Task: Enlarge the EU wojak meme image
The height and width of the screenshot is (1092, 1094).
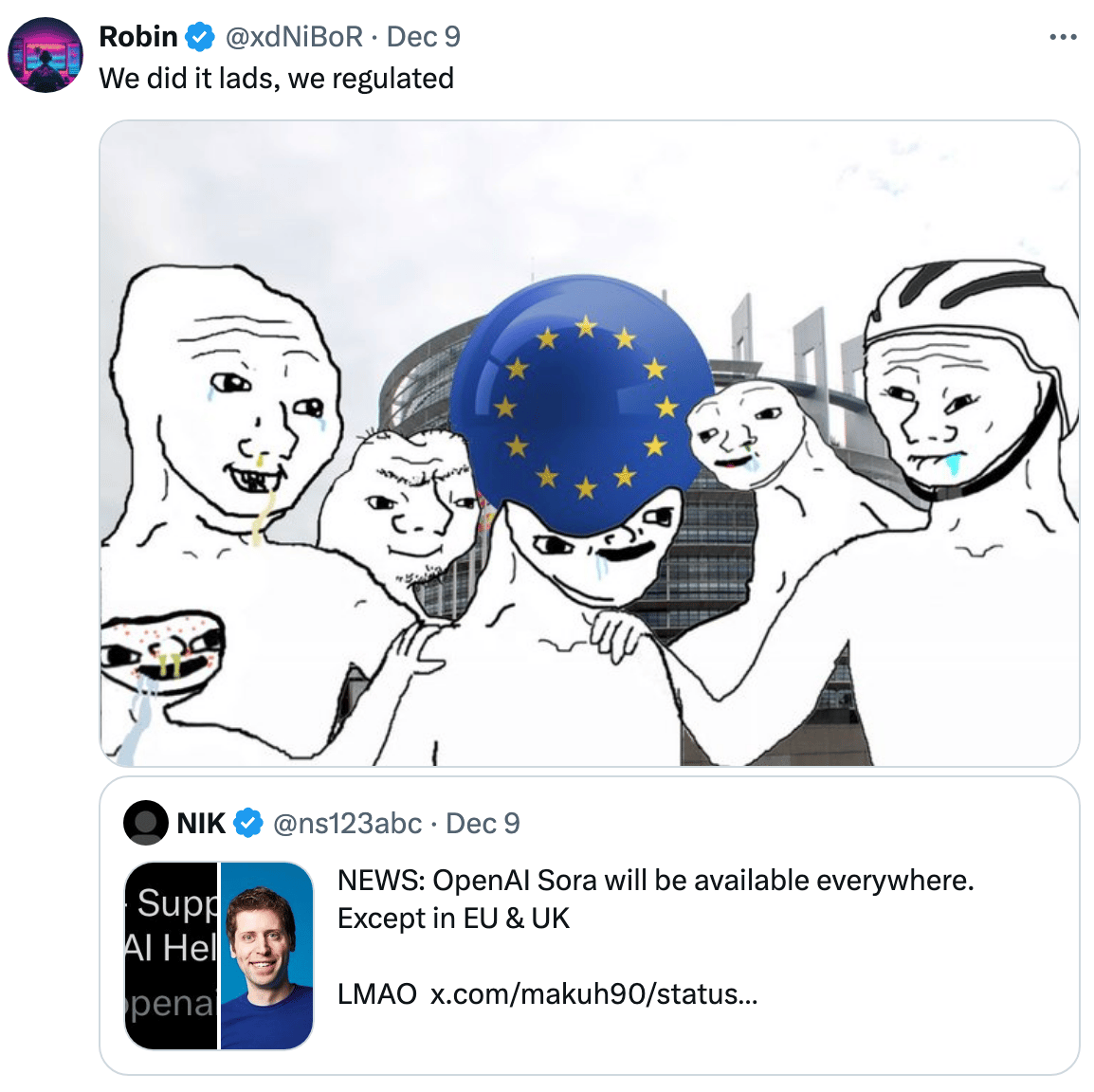Action: point(590,444)
